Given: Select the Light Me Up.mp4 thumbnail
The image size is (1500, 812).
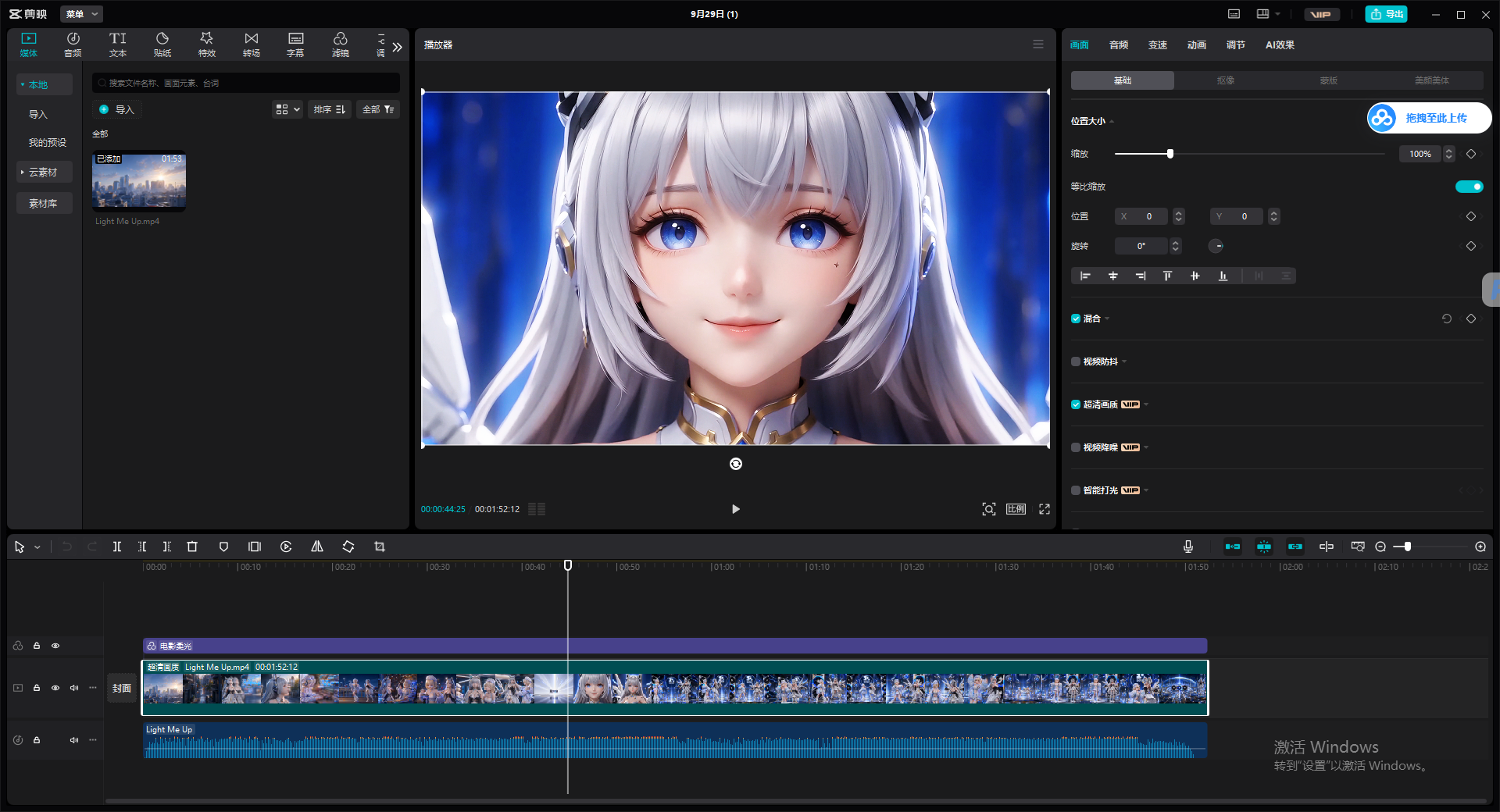Looking at the screenshot, I should click(139, 181).
